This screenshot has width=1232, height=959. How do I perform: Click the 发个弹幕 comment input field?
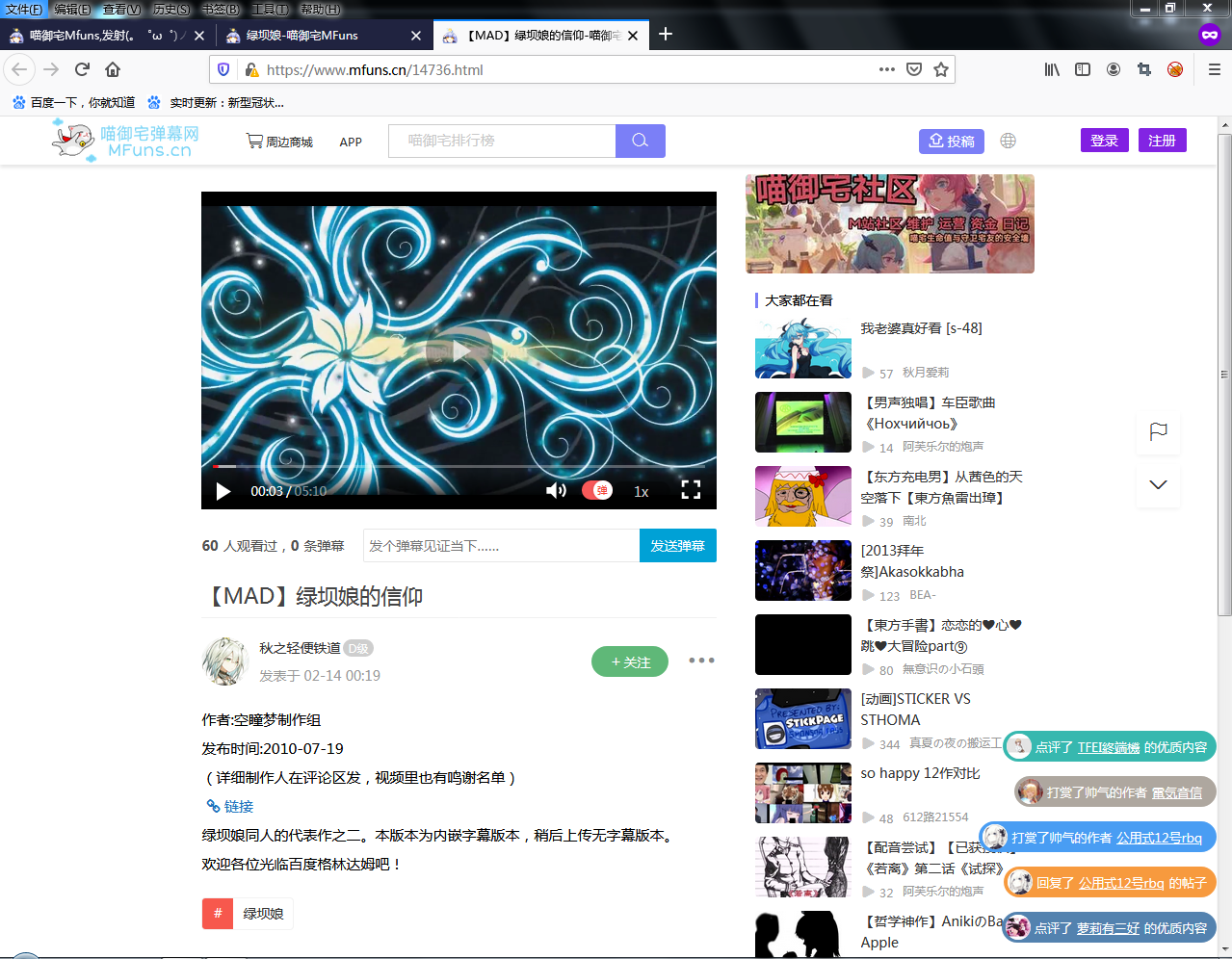coord(501,546)
